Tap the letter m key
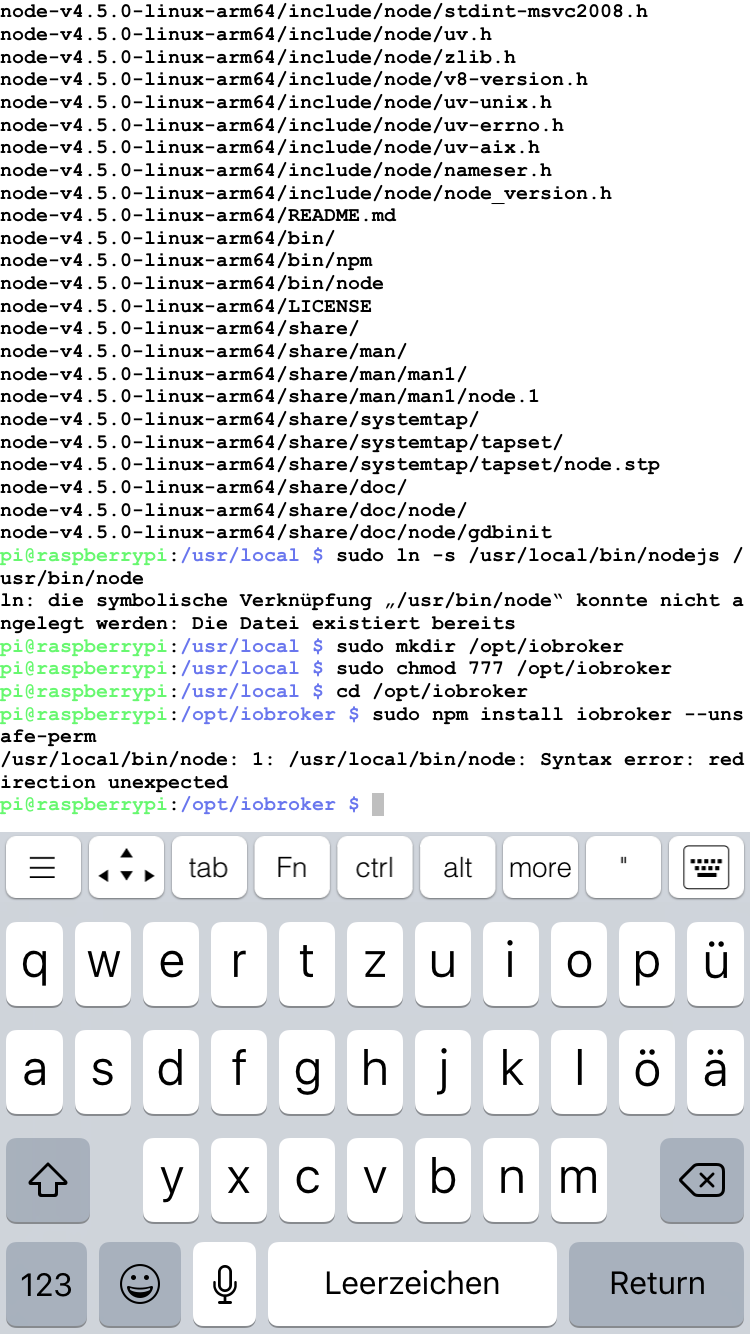The width and height of the screenshot is (750, 1334). [579, 1180]
